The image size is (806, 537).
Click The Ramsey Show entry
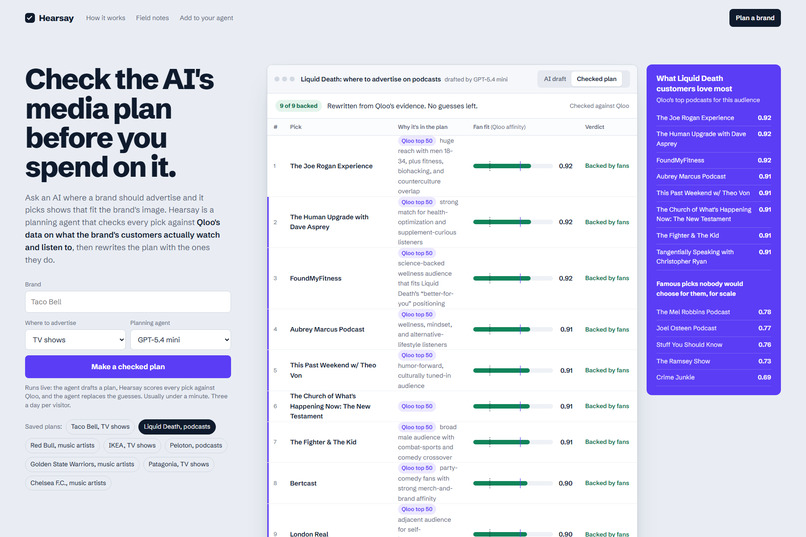(713, 361)
